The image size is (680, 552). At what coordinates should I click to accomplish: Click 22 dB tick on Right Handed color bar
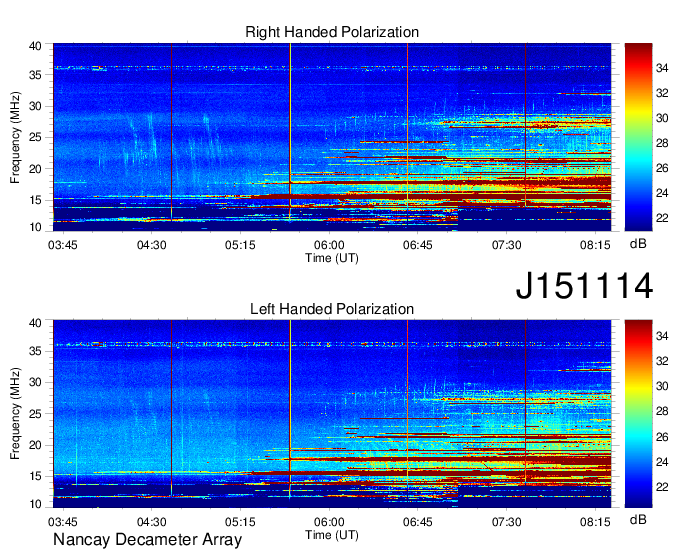tap(662, 218)
